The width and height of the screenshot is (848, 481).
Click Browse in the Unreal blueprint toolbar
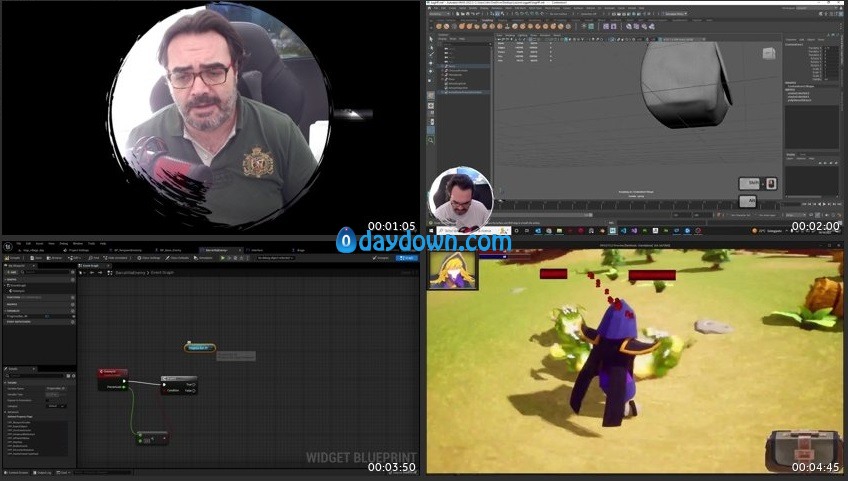[54, 258]
